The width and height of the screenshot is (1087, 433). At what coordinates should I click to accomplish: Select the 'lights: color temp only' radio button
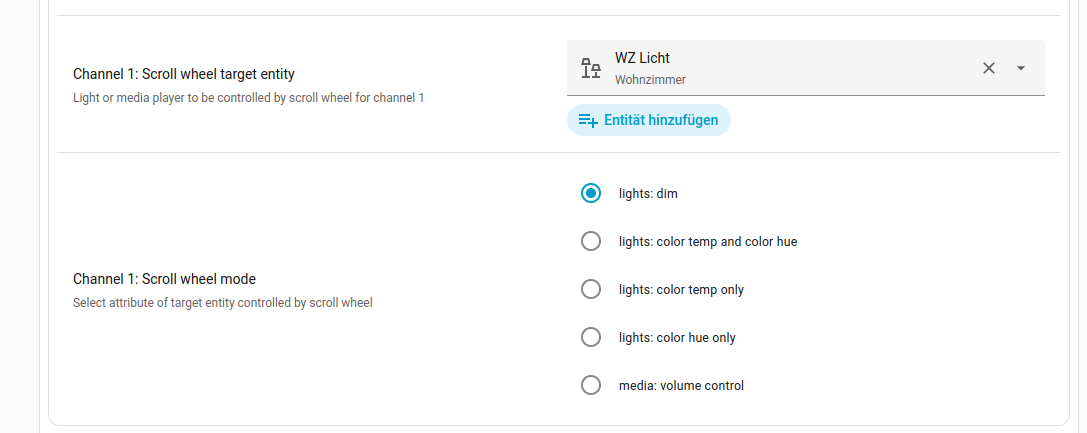[x=591, y=289]
